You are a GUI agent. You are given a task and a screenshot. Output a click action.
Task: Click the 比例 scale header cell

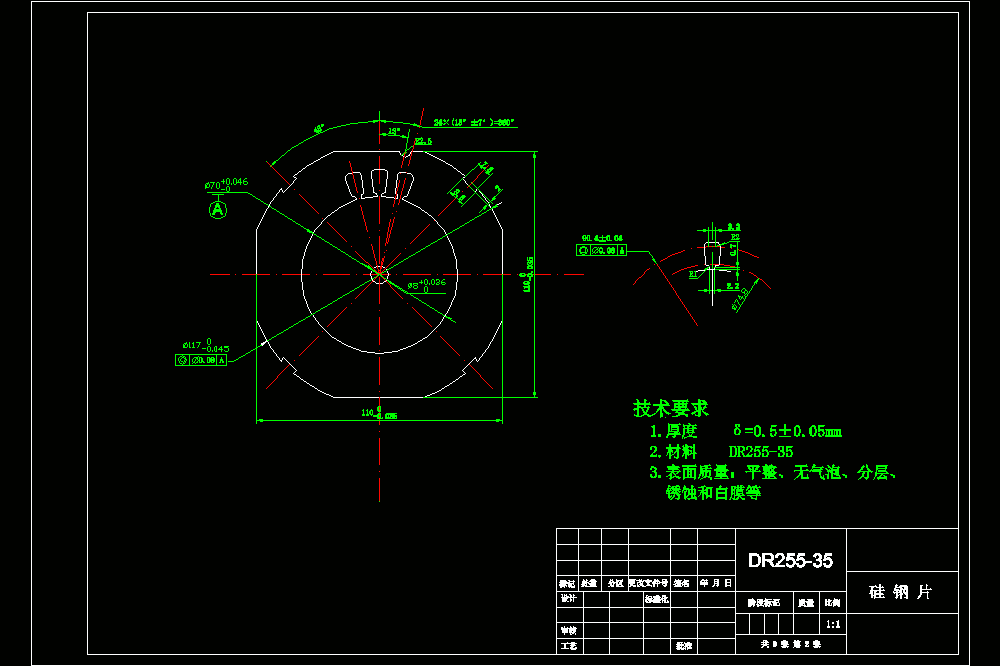pos(832,602)
